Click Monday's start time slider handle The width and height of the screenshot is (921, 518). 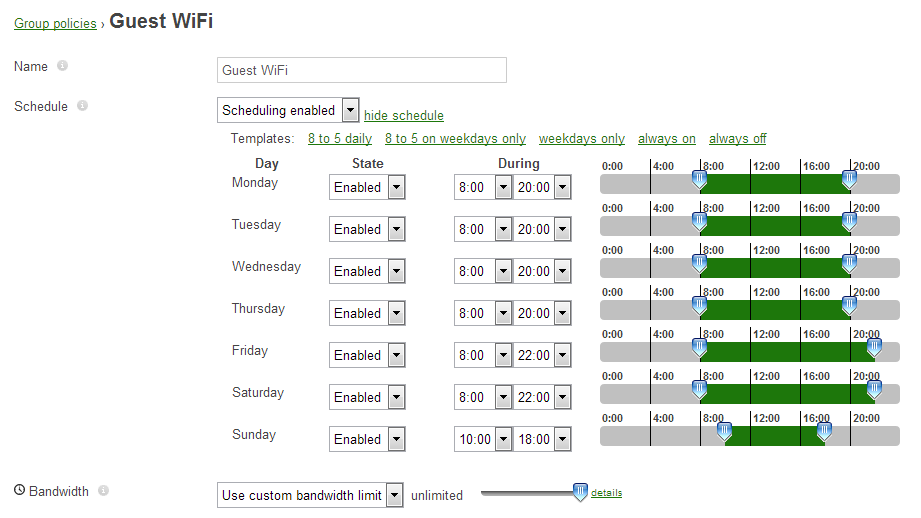pos(699,180)
